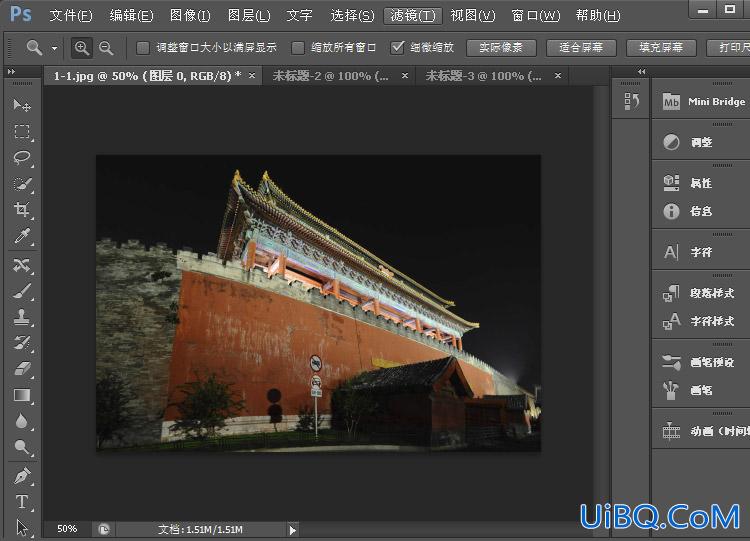750x541 pixels.
Task: Open the 选择(S) menu
Action: (353, 16)
